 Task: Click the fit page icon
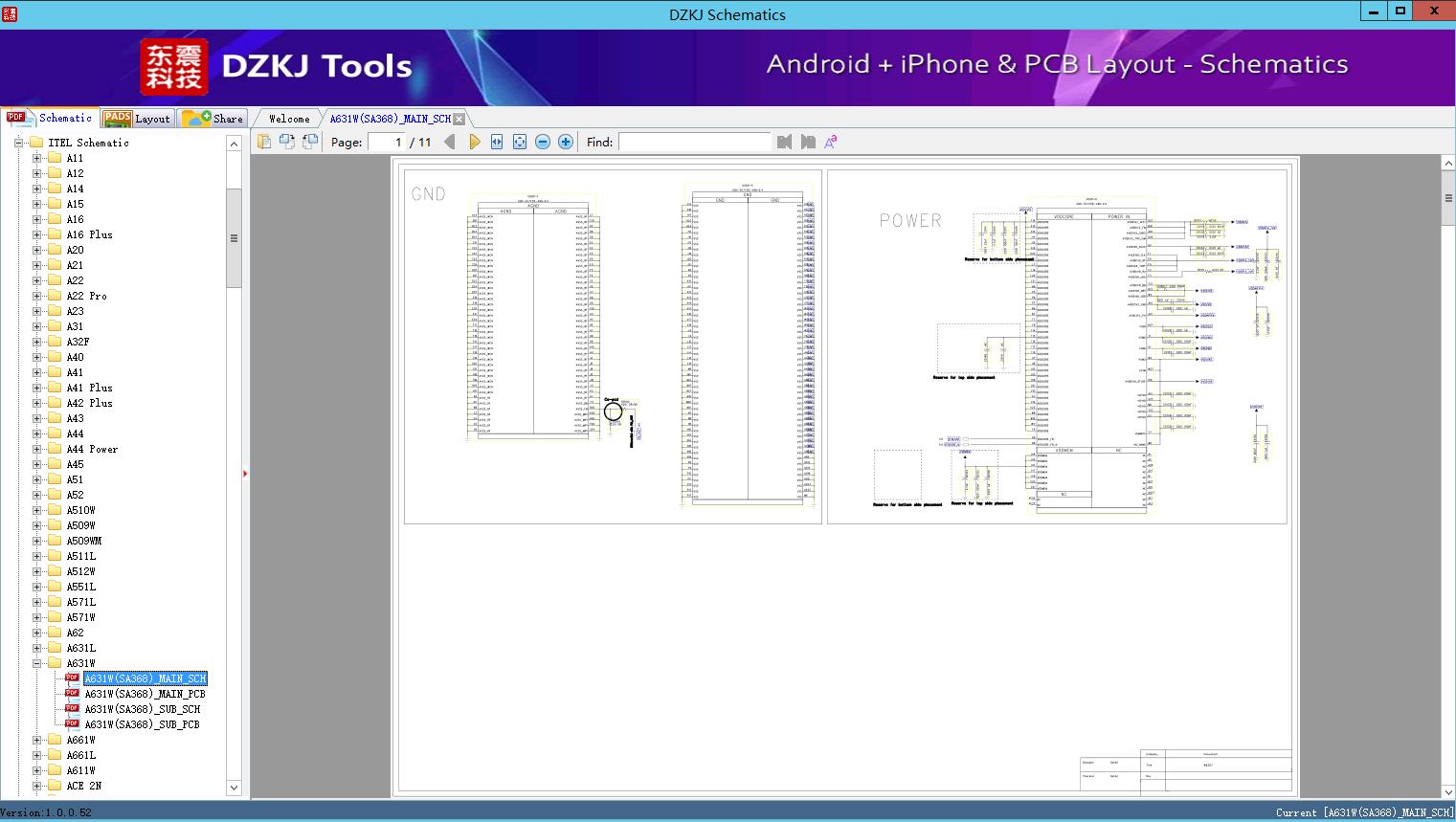(x=520, y=142)
